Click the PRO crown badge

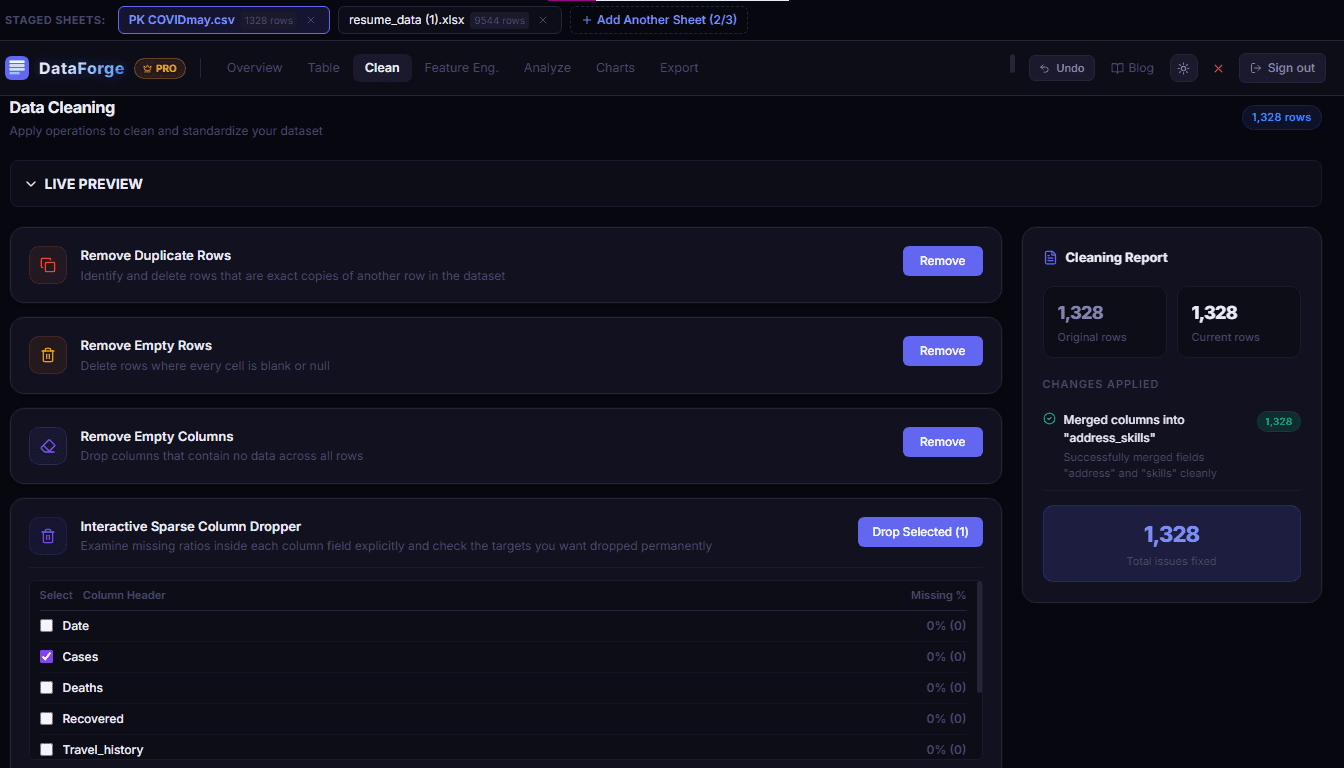(160, 69)
